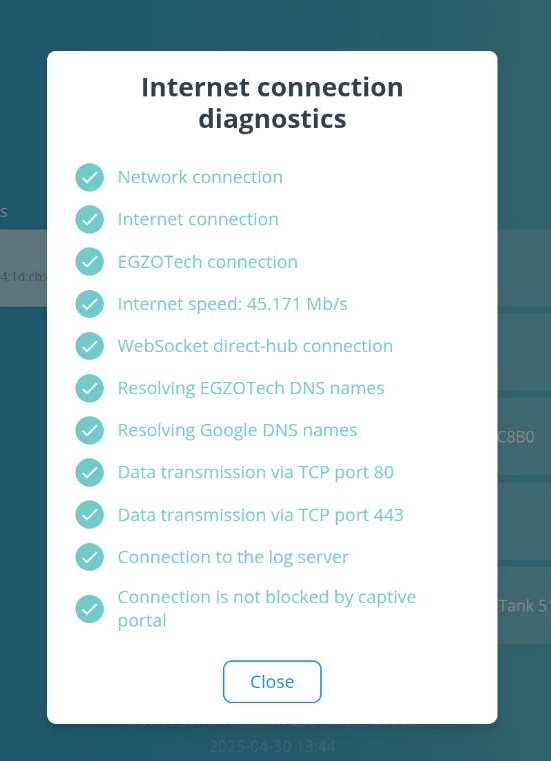Click the EGZOTech connection label
Image resolution: width=551 pixels, height=761 pixels.
(x=208, y=262)
